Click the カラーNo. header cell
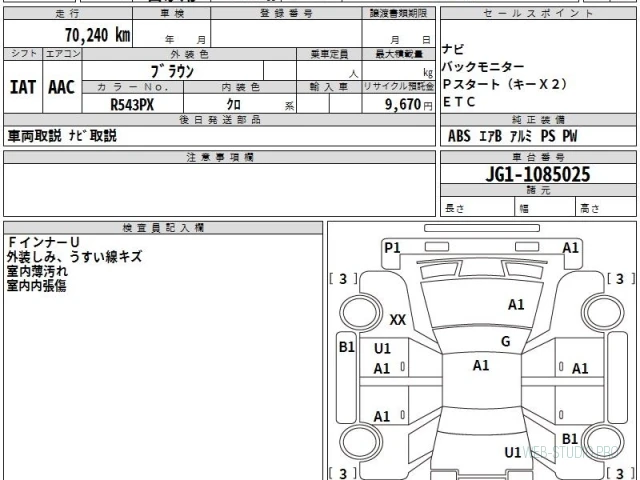640x480 pixels. 133,87
